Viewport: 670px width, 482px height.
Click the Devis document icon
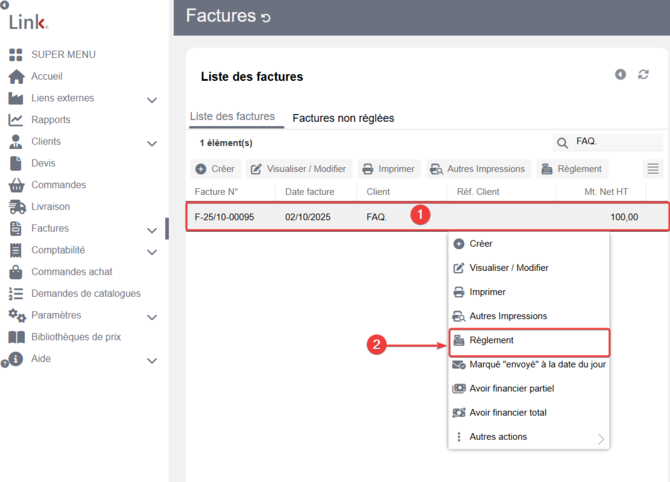coord(16,163)
